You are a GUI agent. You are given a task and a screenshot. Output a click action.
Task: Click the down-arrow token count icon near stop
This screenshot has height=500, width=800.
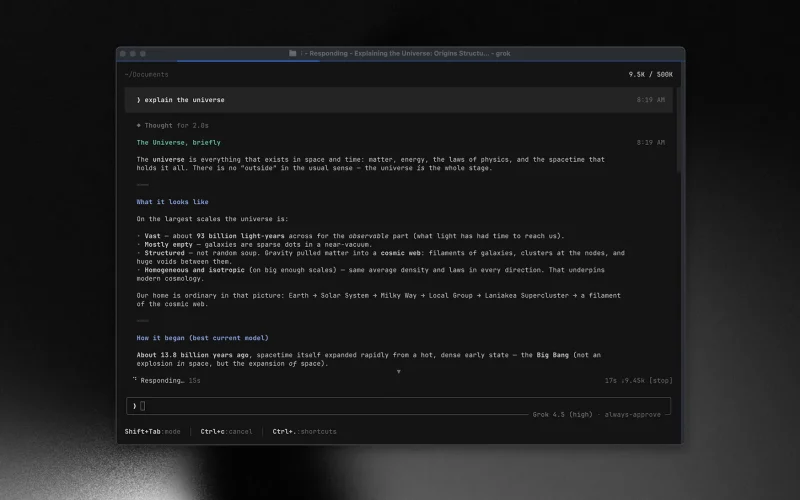click(x=623, y=381)
